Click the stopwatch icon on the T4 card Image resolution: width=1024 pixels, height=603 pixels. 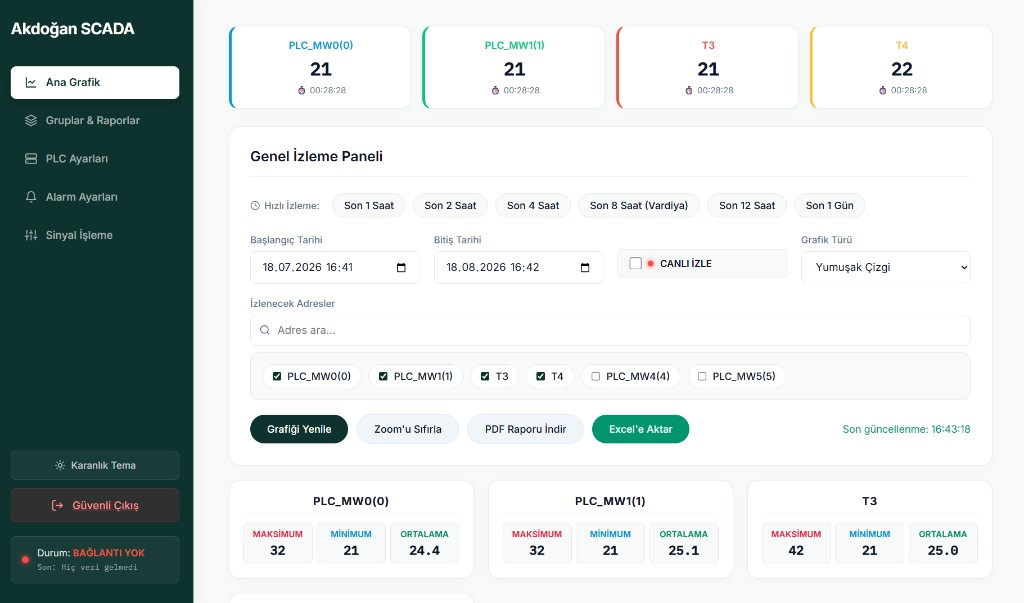[x=882, y=90]
